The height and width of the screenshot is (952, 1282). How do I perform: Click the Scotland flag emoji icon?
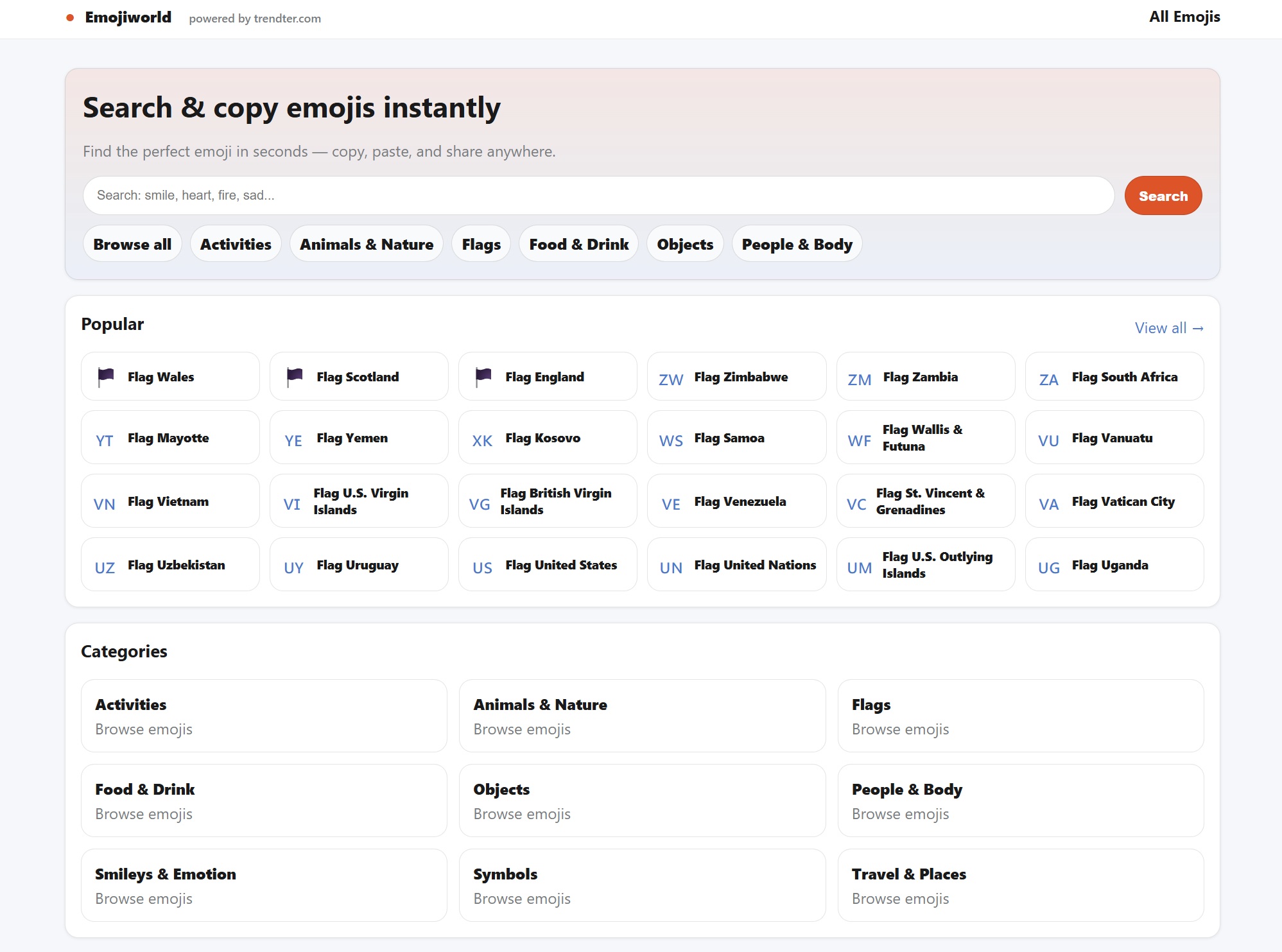(294, 377)
